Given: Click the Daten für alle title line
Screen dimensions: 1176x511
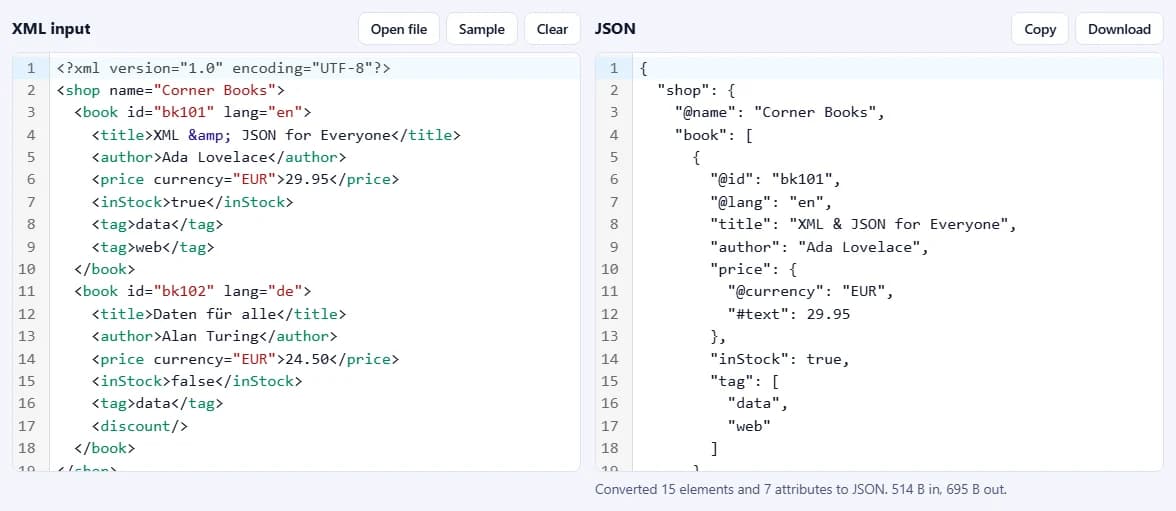Looking at the screenshot, I should click(219, 314).
